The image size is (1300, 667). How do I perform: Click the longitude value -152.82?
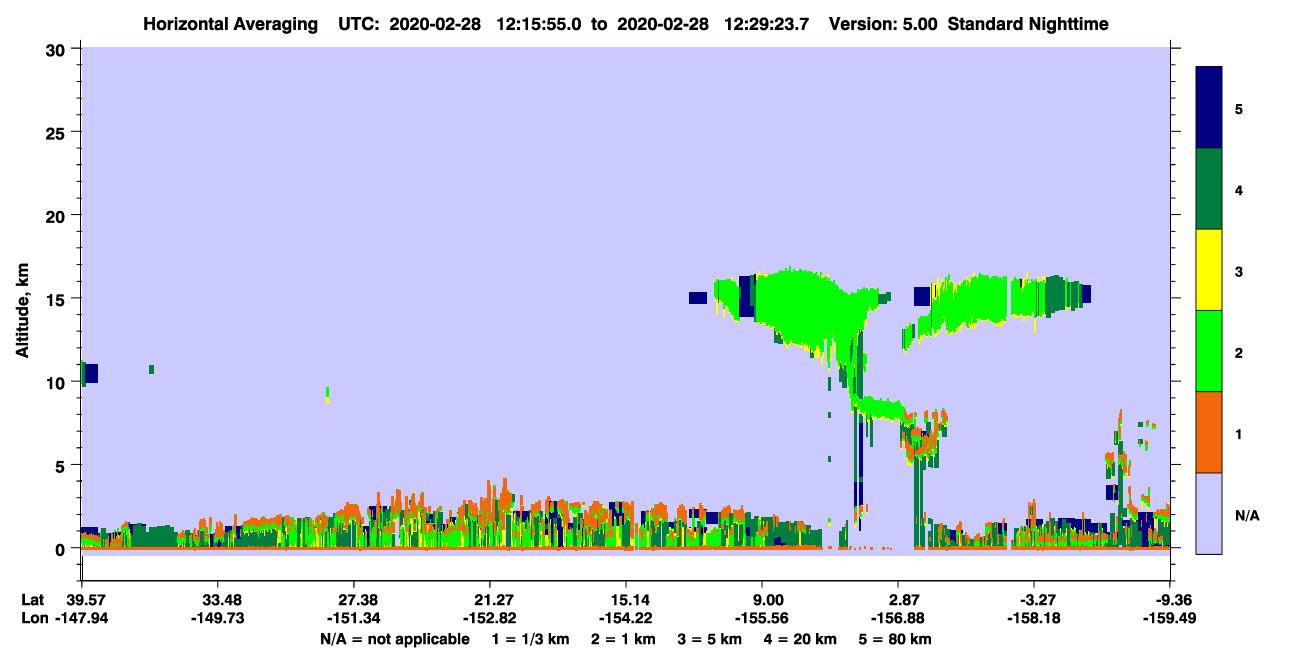point(490,618)
